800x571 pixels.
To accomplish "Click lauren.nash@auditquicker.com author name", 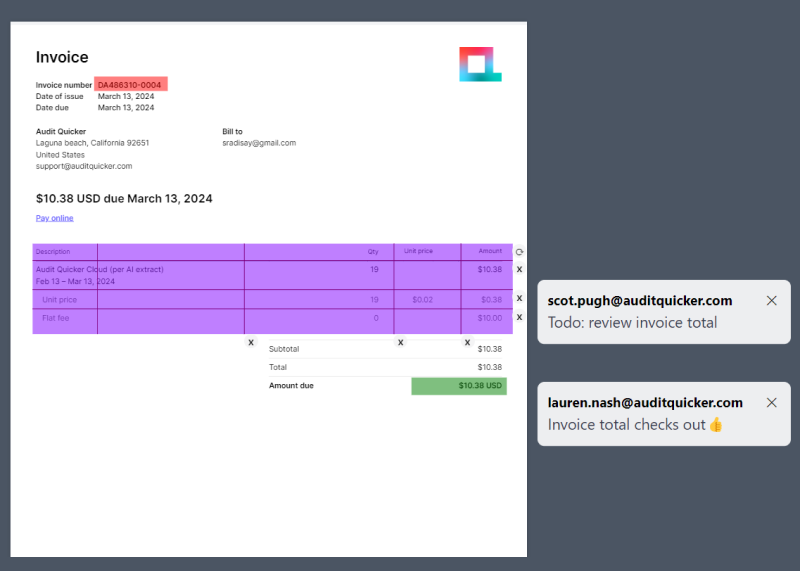I will (x=645, y=403).
